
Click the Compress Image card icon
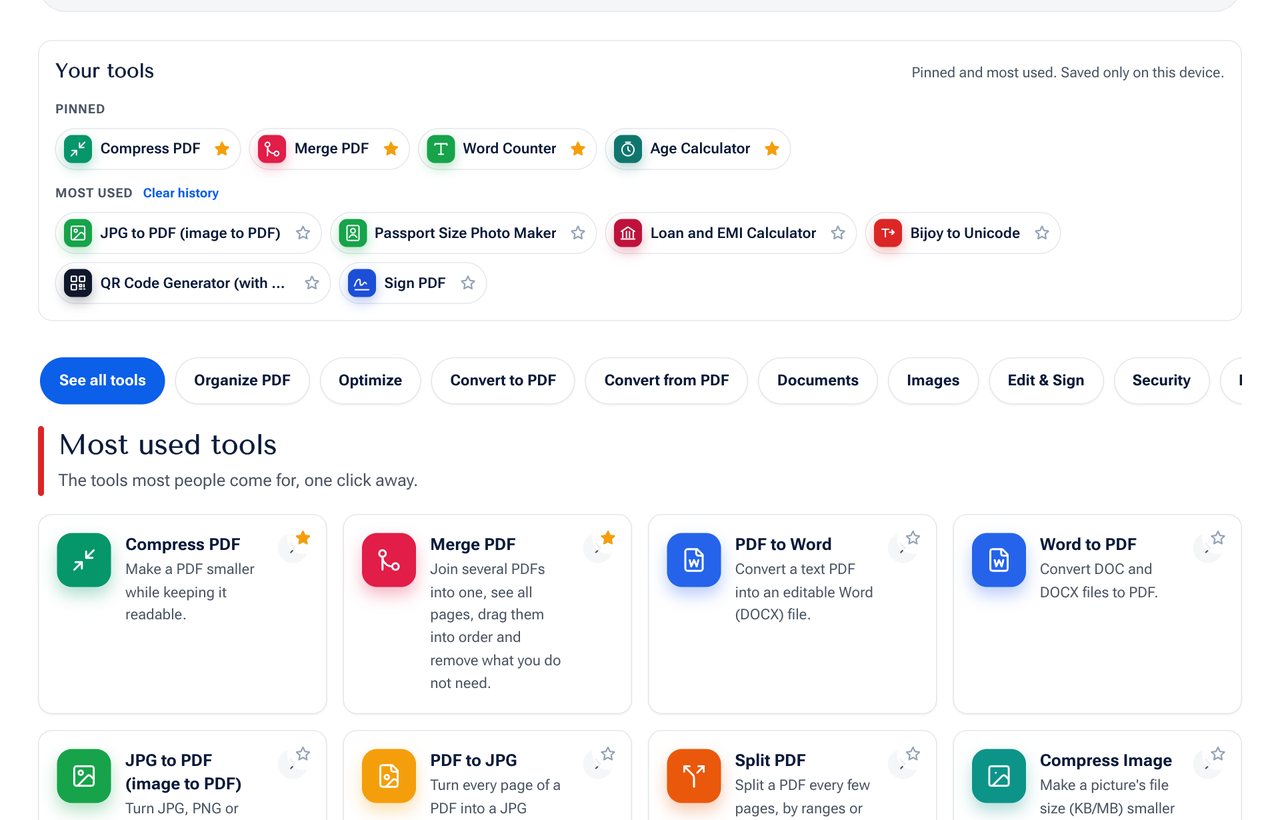point(999,776)
